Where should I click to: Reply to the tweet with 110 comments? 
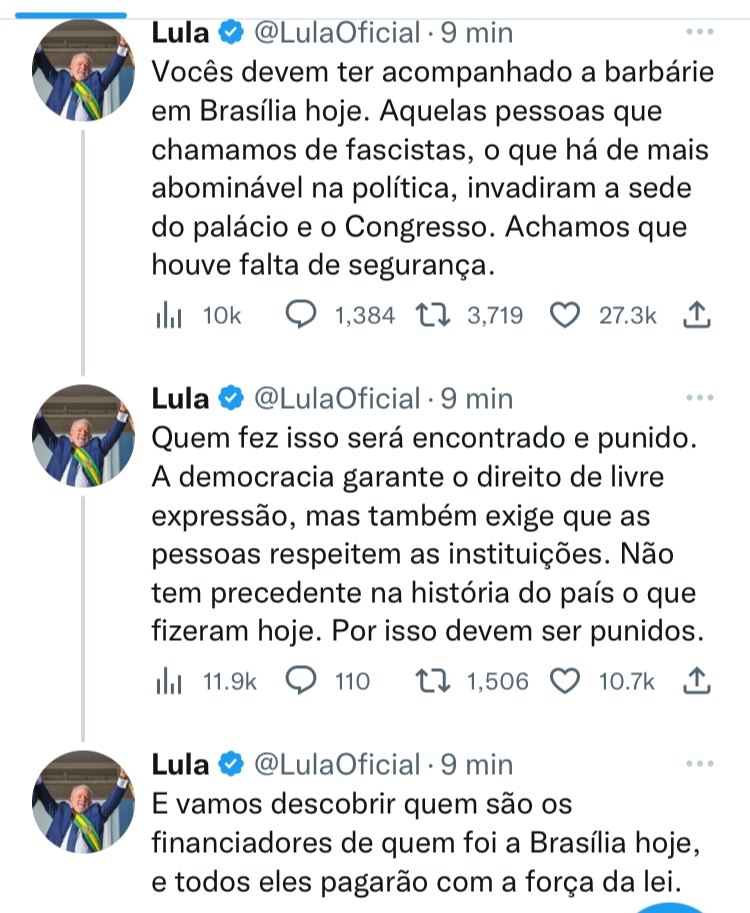301,682
